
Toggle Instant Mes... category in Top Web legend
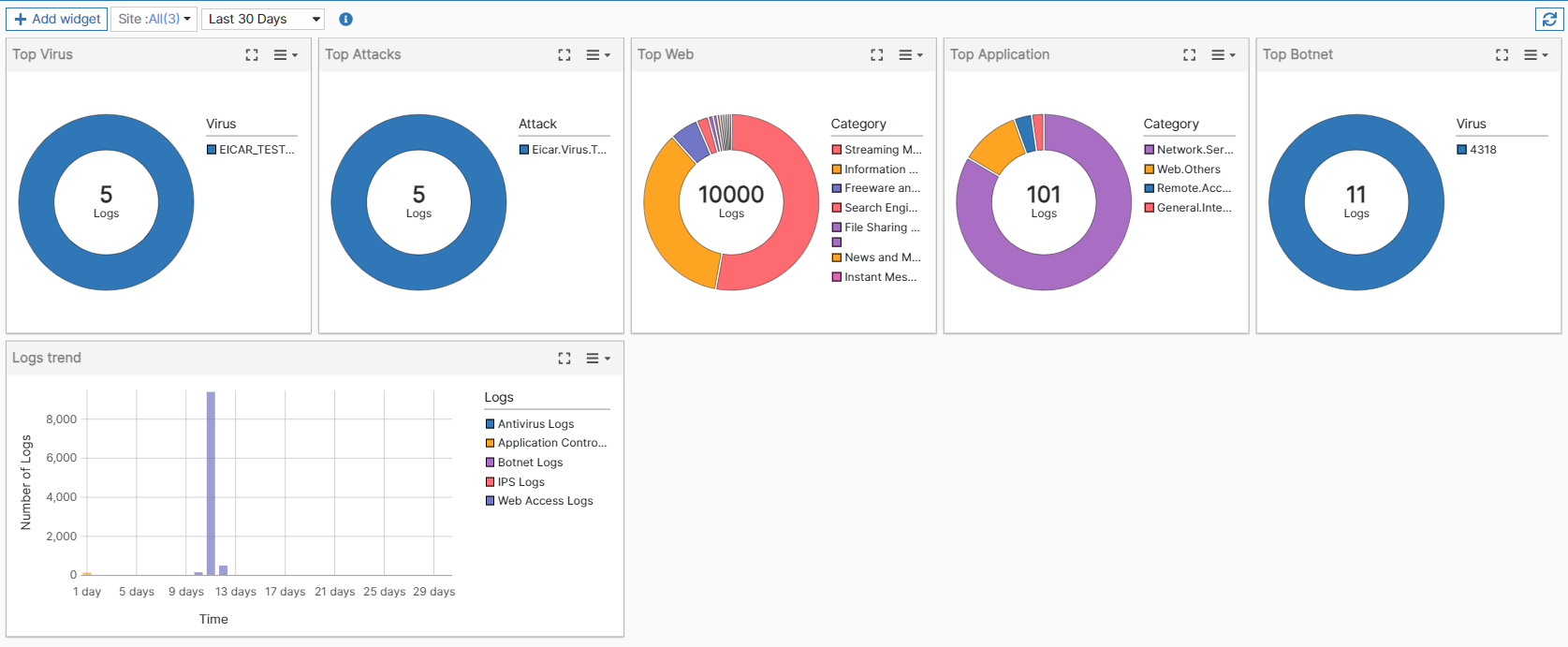pyautogui.click(x=875, y=277)
